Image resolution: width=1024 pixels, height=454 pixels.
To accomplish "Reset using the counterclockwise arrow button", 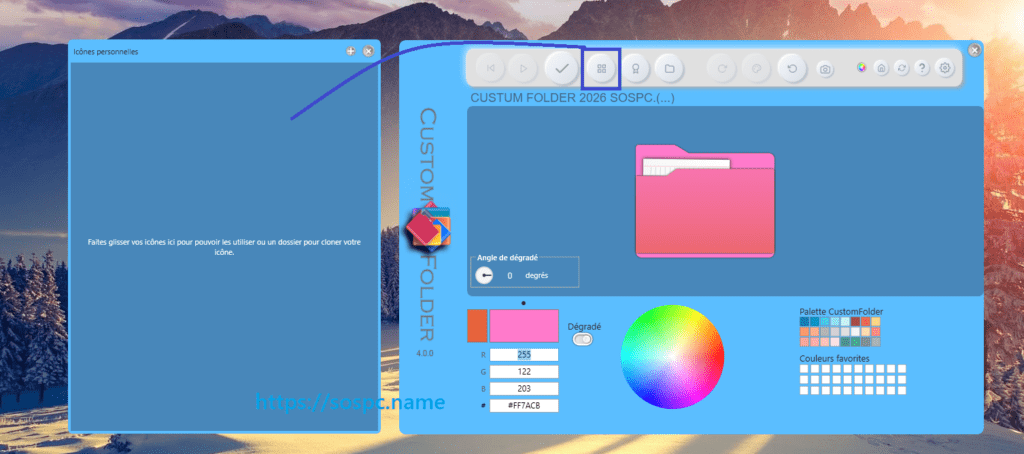I will [x=793, y=68].
